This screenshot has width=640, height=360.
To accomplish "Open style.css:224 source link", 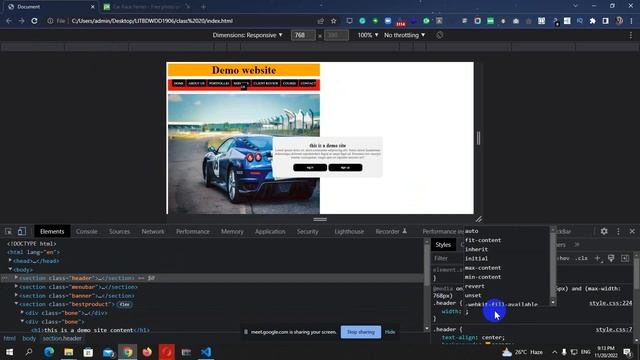I will [x=610, y=303].
